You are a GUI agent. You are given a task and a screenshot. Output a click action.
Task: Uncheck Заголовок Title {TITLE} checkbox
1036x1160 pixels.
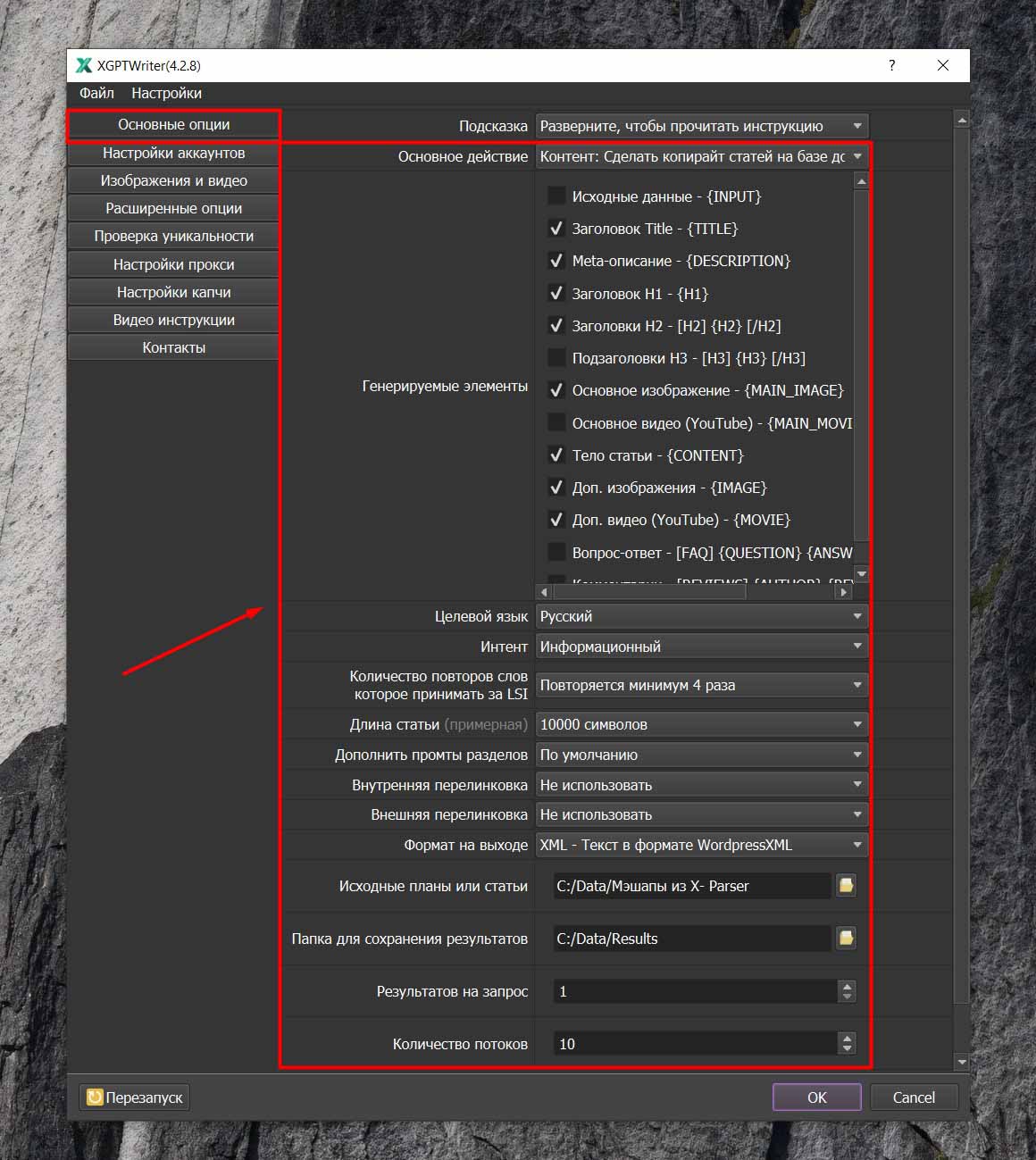[556, 229]
